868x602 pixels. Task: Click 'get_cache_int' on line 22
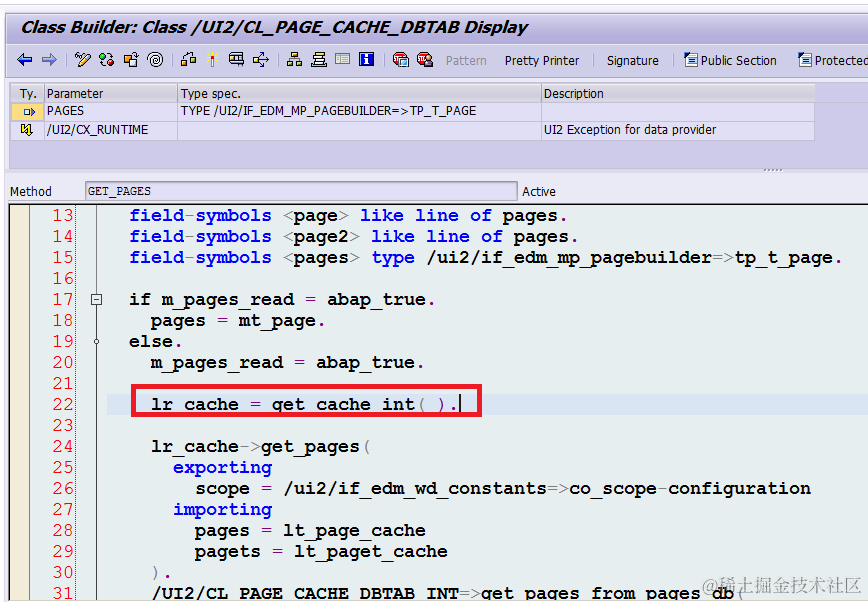click(x=343, y=405)
